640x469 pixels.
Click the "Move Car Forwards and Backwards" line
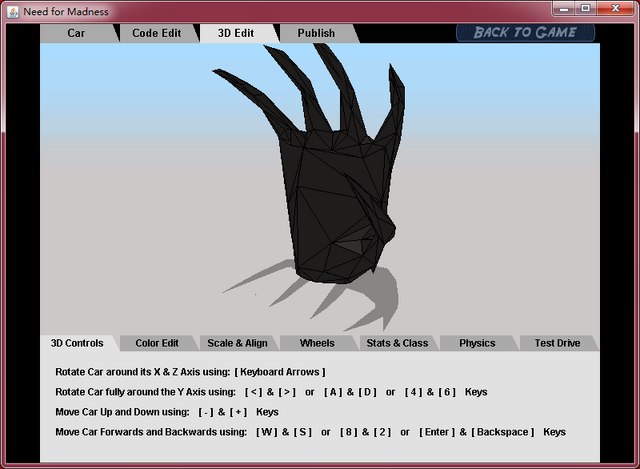tap(311, 432)
